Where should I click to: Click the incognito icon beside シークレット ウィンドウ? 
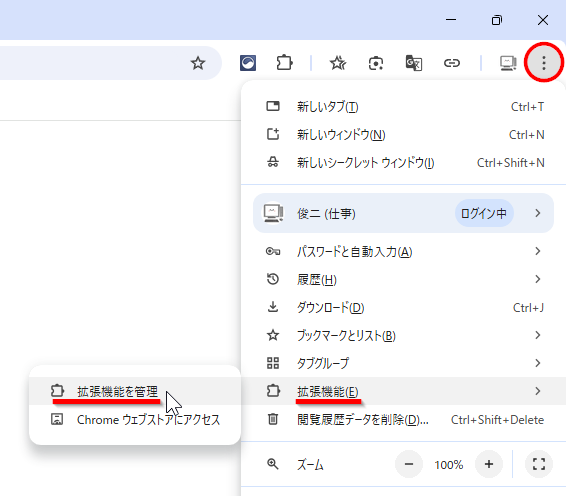click(273, 162)
